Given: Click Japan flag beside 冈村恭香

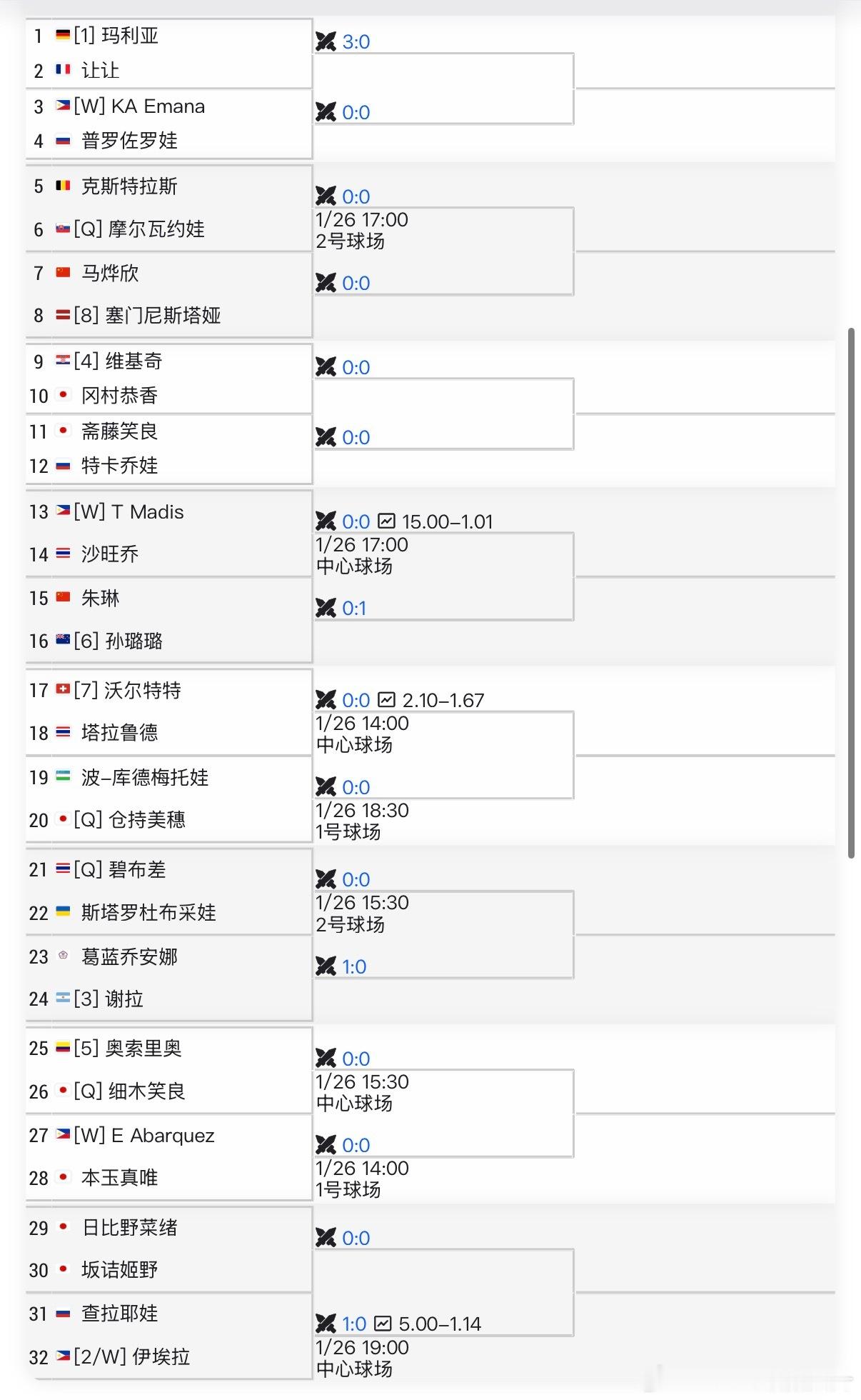Looking at the screenshot, I should click(x=63, y=394).
